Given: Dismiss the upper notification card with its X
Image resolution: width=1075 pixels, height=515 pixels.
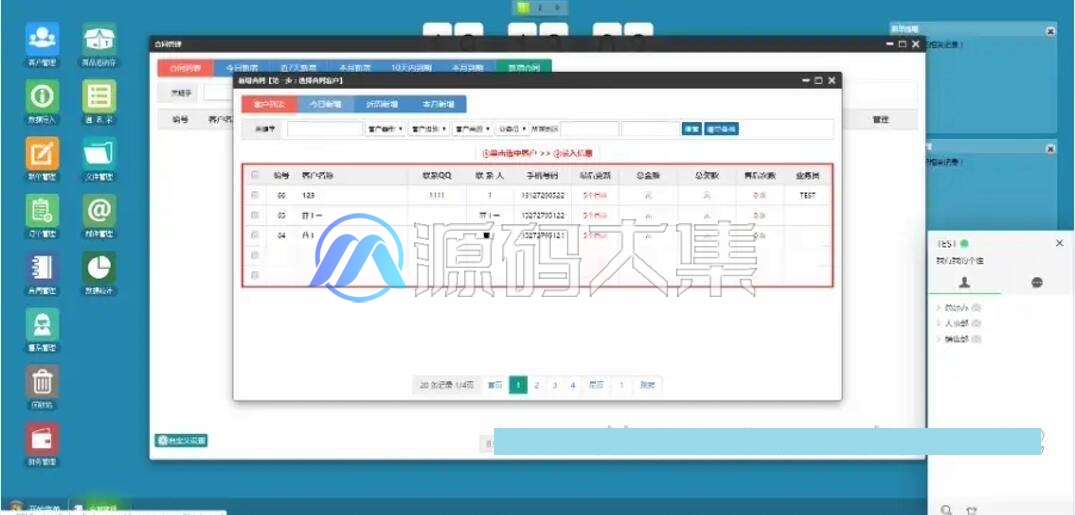Looking at the screenshot, I should click(1051, 31).
